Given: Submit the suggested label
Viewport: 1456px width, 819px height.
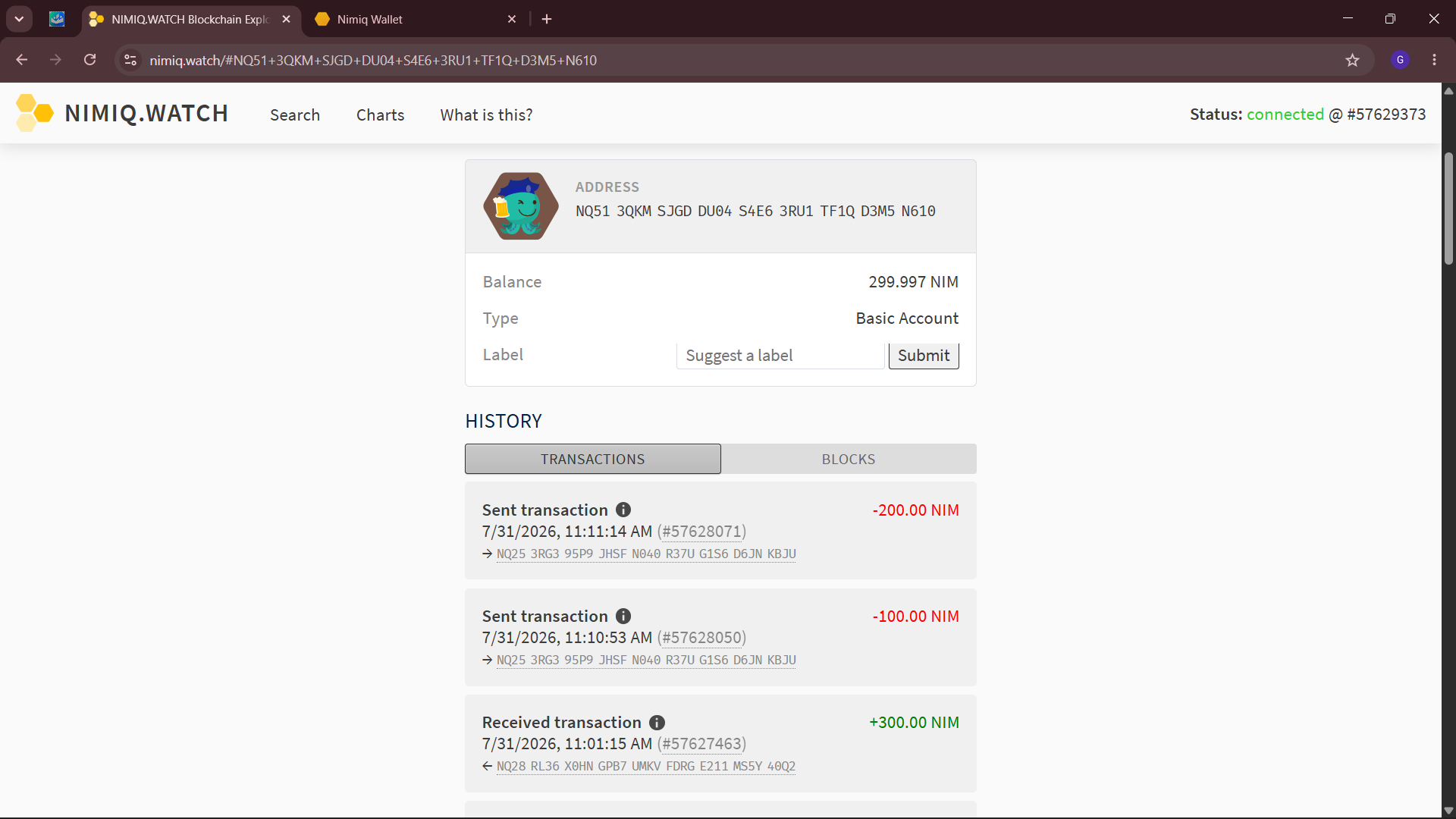Looking at the screenshot, I should [x=924, y=356].
